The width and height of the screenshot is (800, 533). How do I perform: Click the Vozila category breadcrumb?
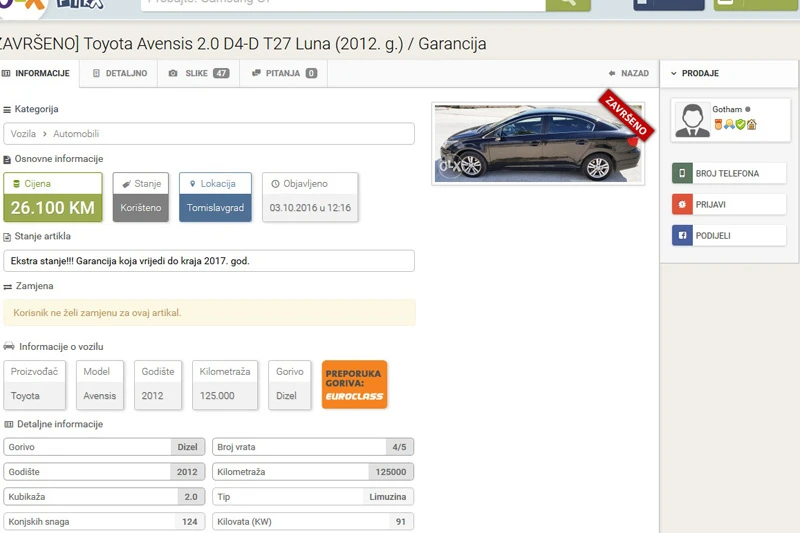point(23,134)
